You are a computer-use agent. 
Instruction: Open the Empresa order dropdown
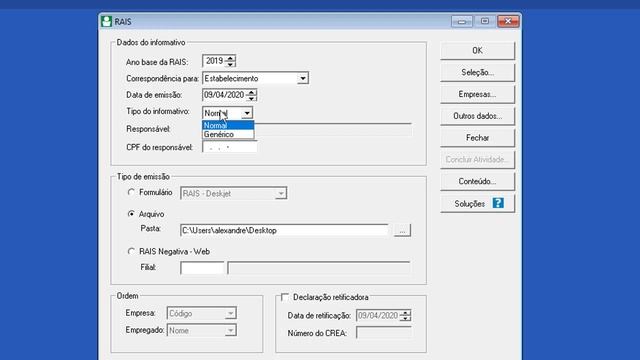pos(230,313)
